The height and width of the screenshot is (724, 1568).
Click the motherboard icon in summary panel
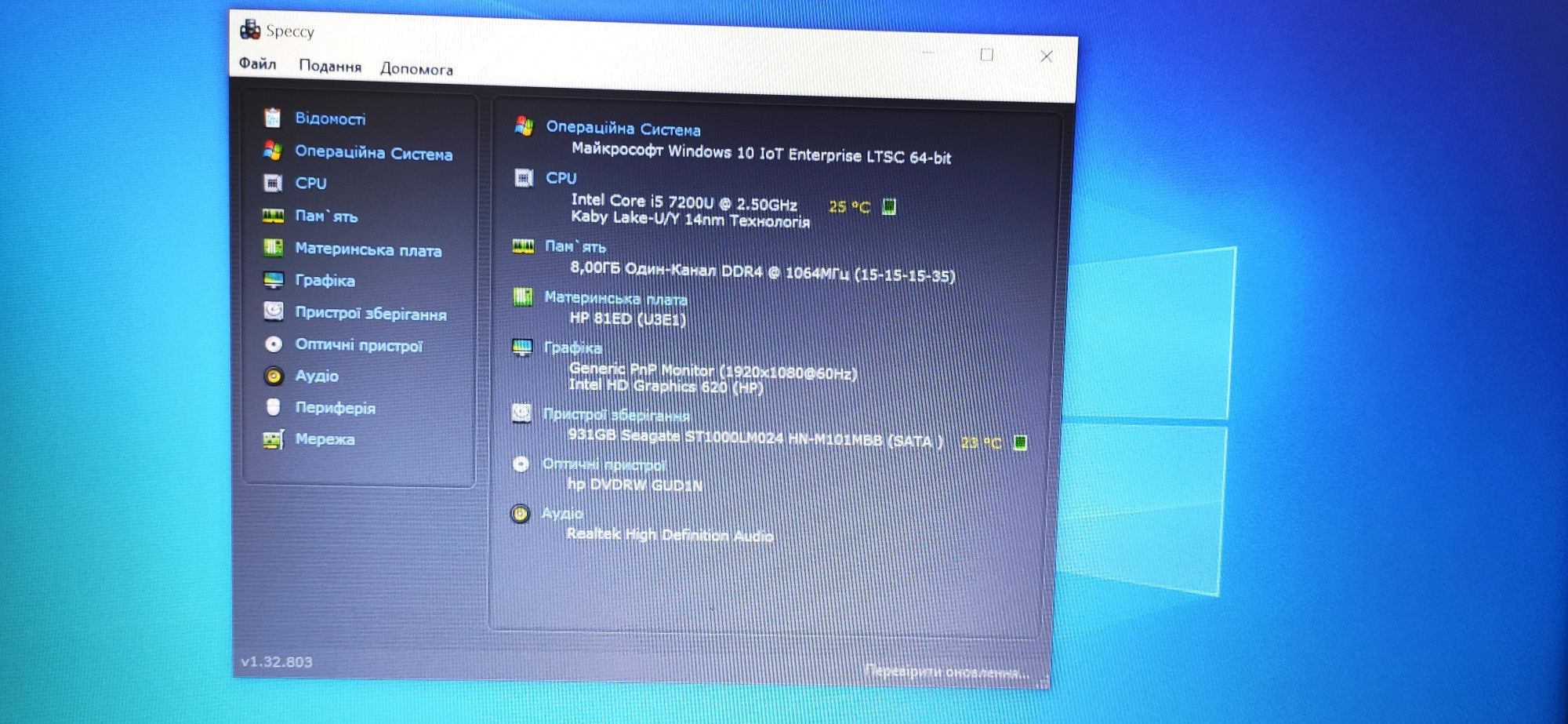click(522, 297)
